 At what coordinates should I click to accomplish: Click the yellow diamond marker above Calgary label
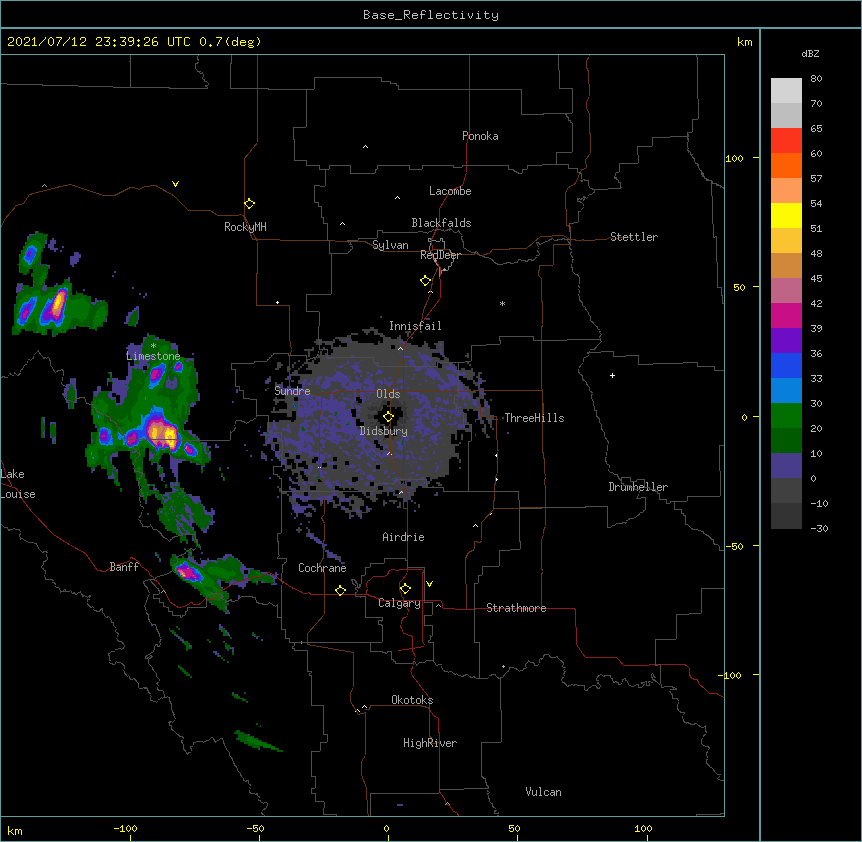pyautogui.click(x=405, y=589)
